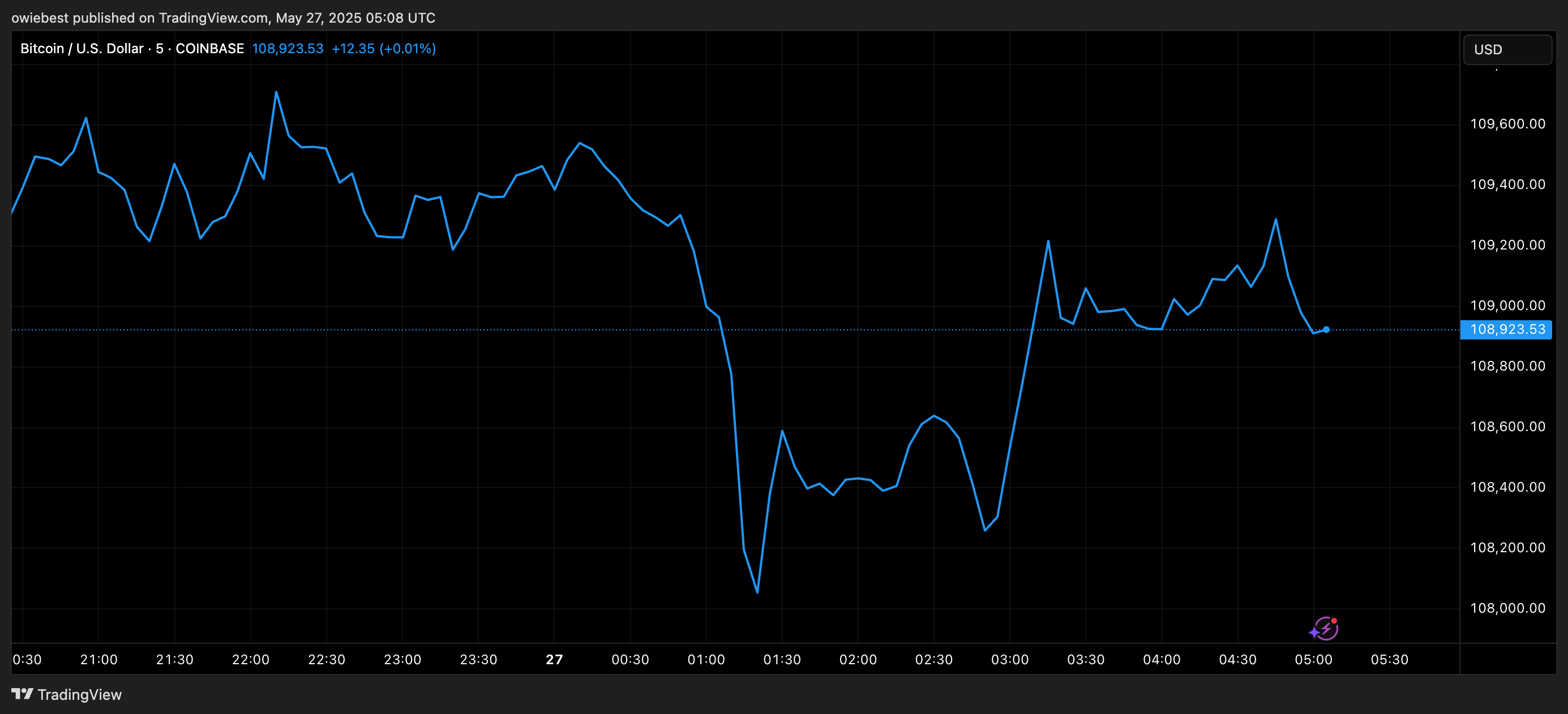Click the TradingView brand text link
This screenshot has width=1568, height=714.
click(x=80, y=695)
